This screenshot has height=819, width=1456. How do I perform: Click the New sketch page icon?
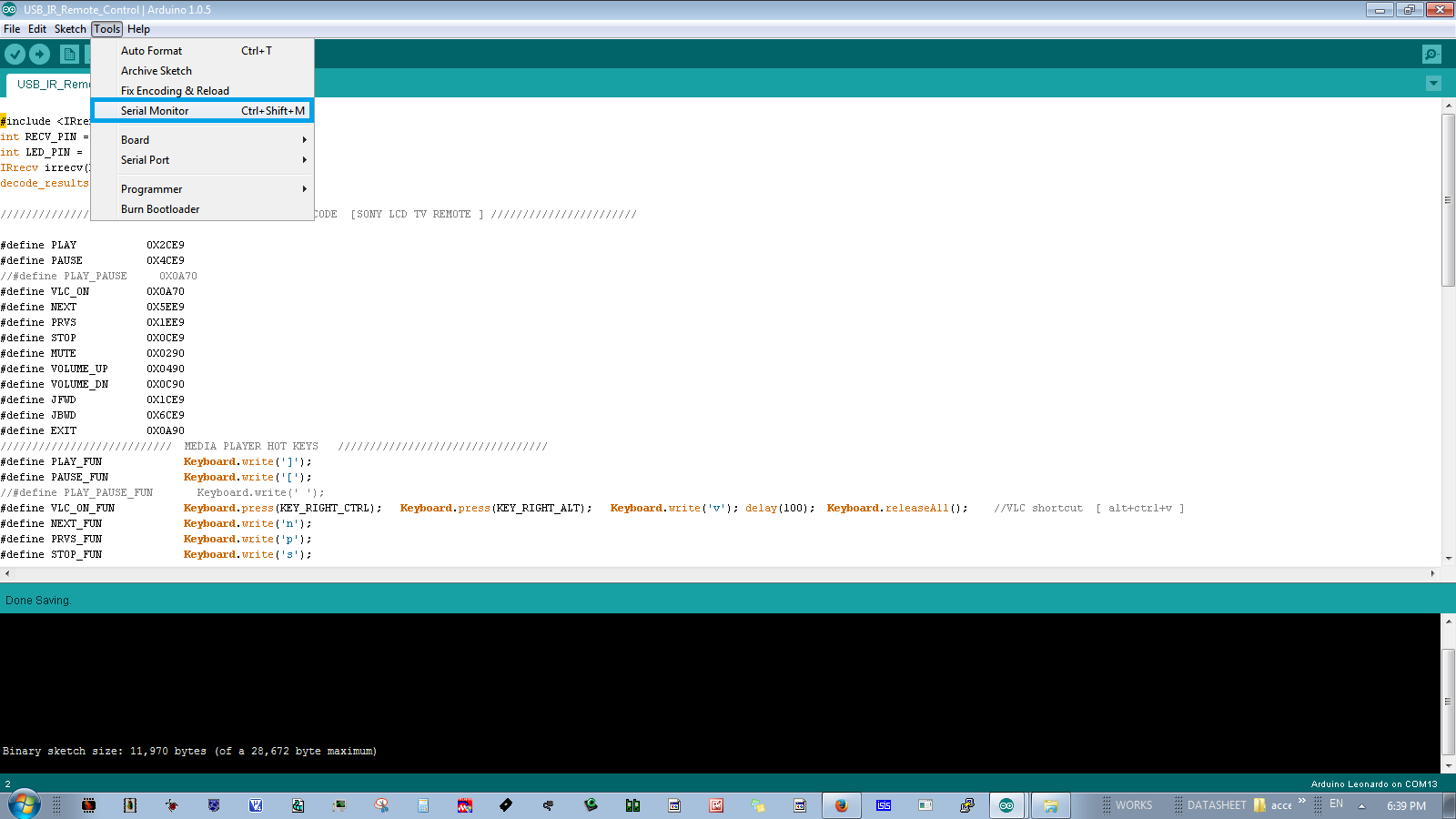(x=69, y=54)
